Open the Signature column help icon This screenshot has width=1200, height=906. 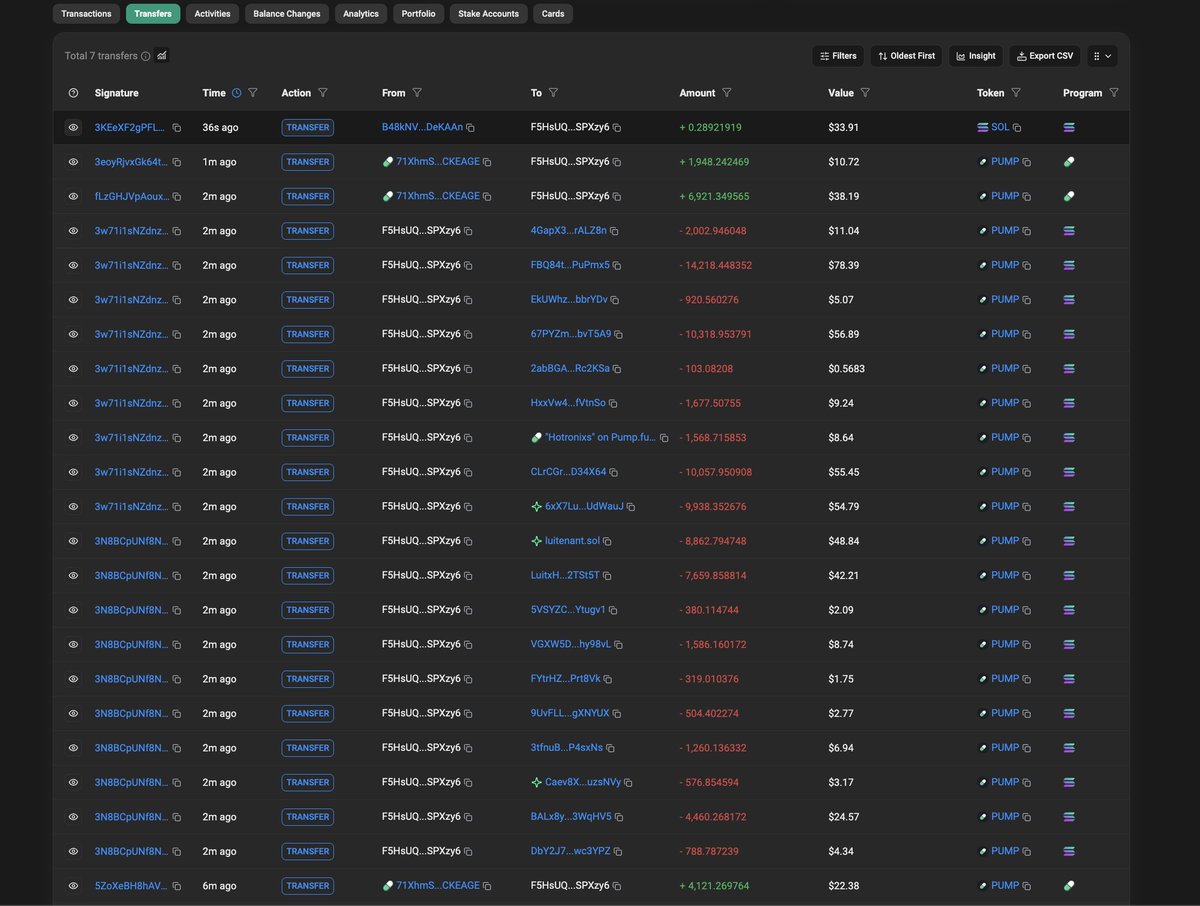[73, 93]
